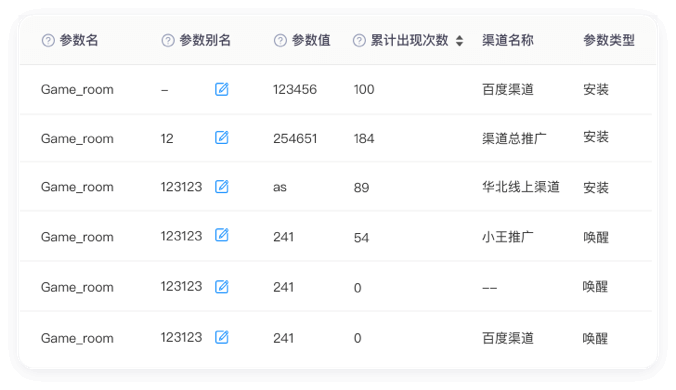Toggle sort arrows on 累计出现次数 column

click(460, 41)
